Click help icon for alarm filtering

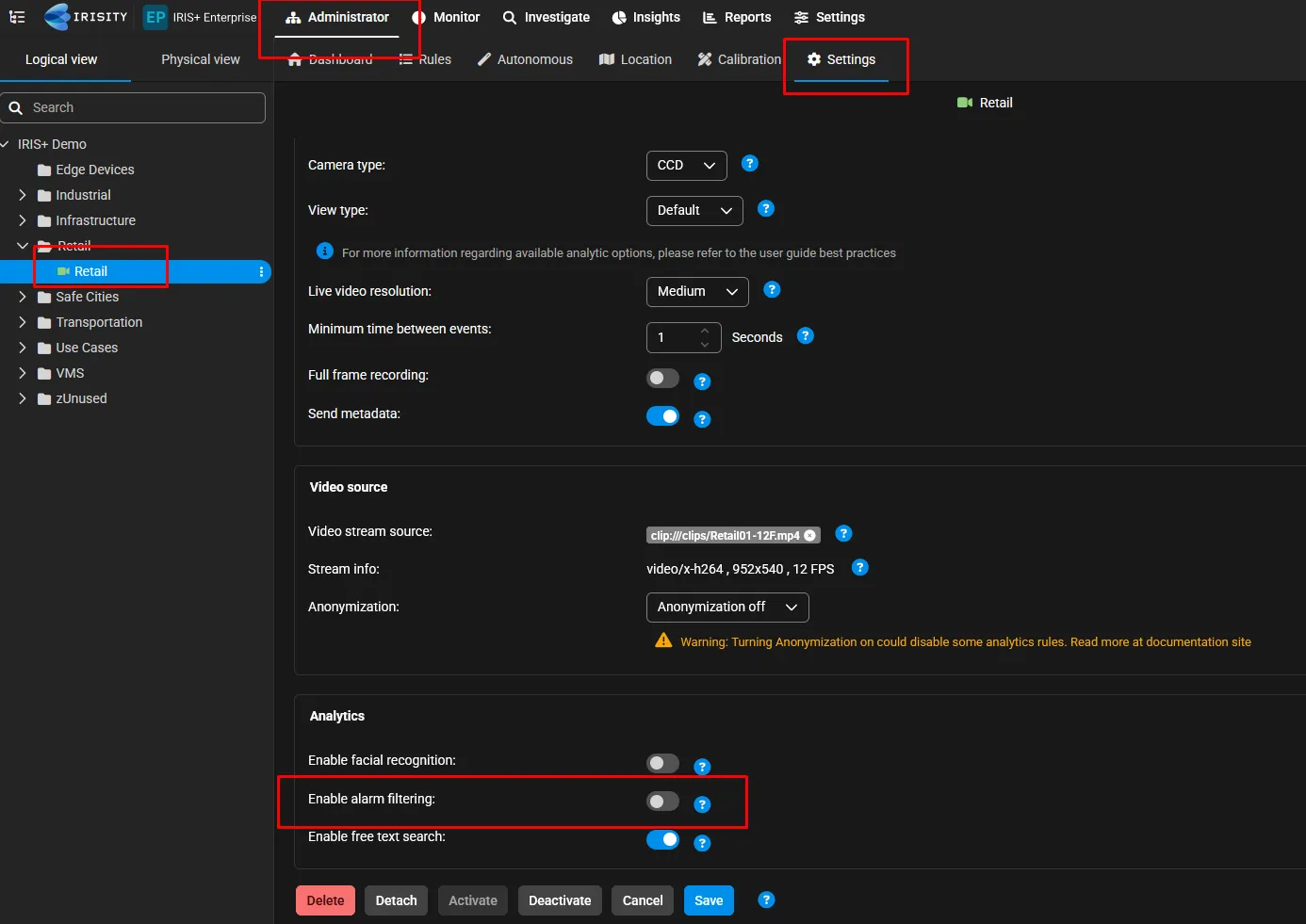point(702,804)
